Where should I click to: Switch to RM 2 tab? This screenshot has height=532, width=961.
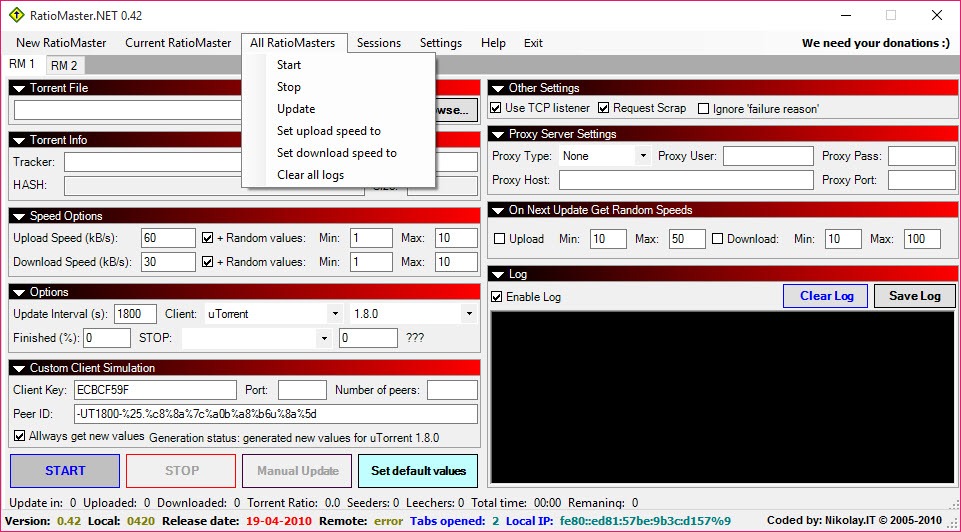click(x=64, y=66)
